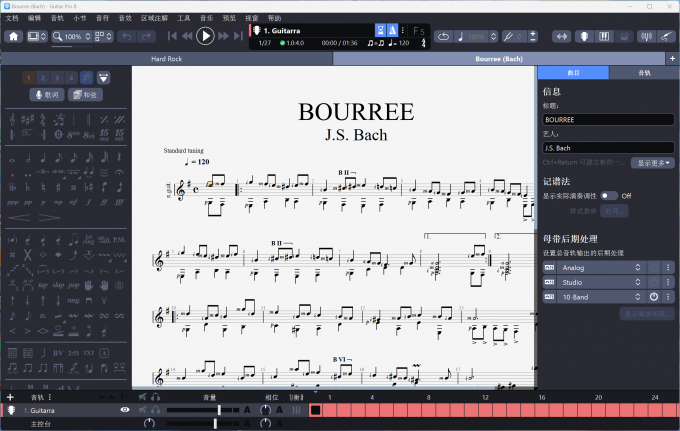Expand the 显示更多 options dropdown
The width and height of the screenshot is (680, 431).
[655, 162]
